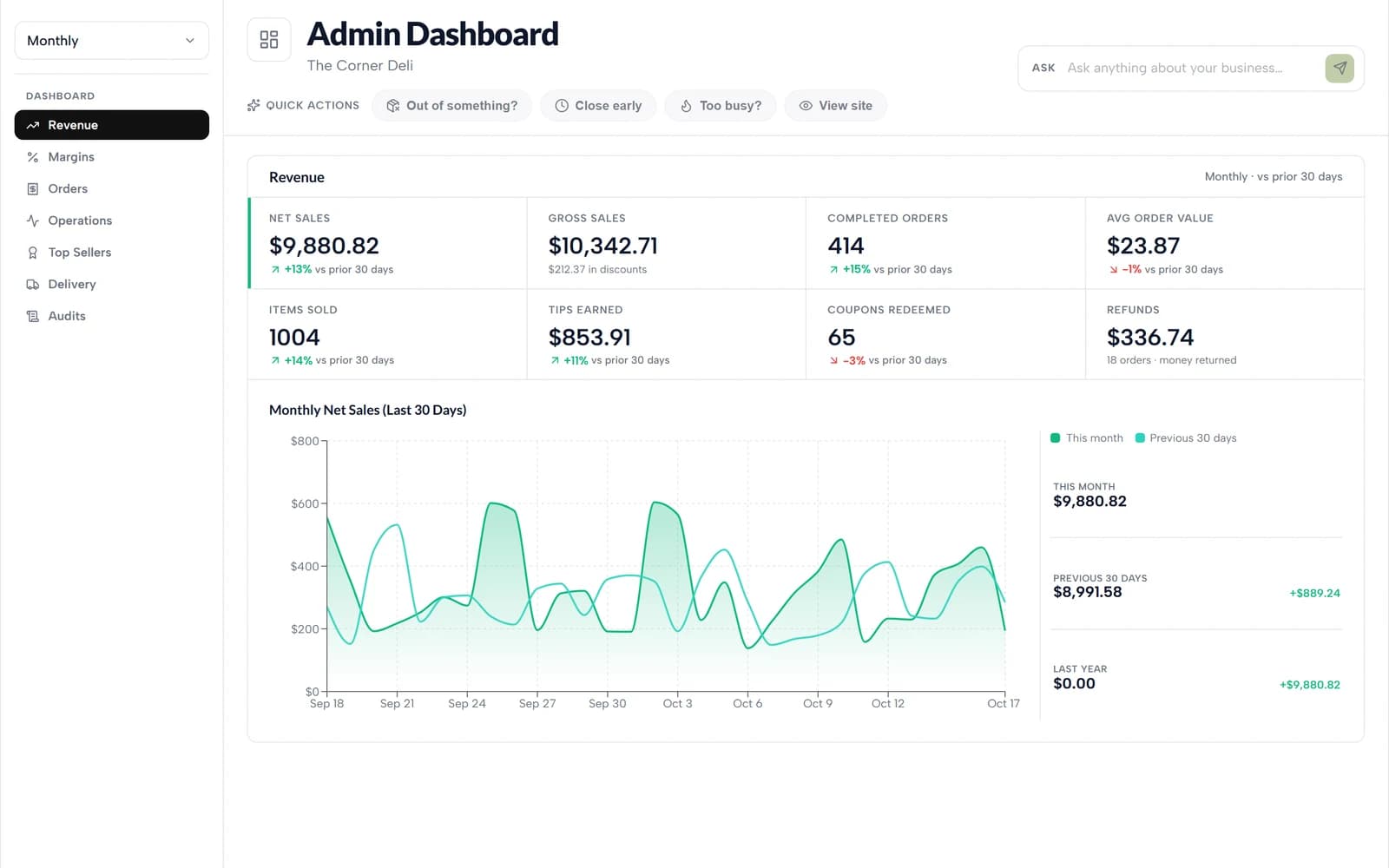Click the eye icon in View site
This screenshot has height=868, width=1389.
[x=806, y=105]
